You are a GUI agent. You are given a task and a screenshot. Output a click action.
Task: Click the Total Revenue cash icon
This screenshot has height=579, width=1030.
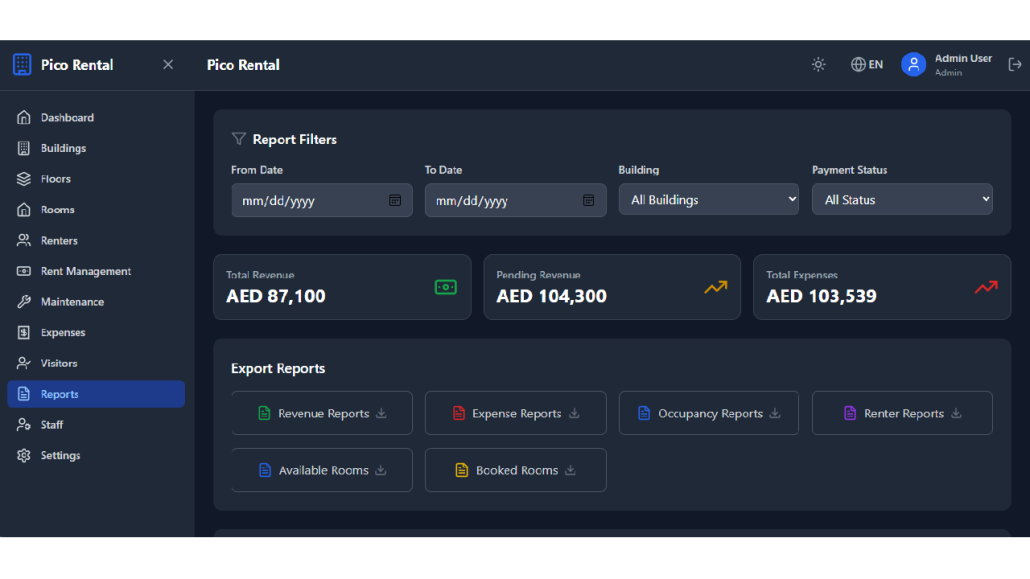tap(446, 287)
